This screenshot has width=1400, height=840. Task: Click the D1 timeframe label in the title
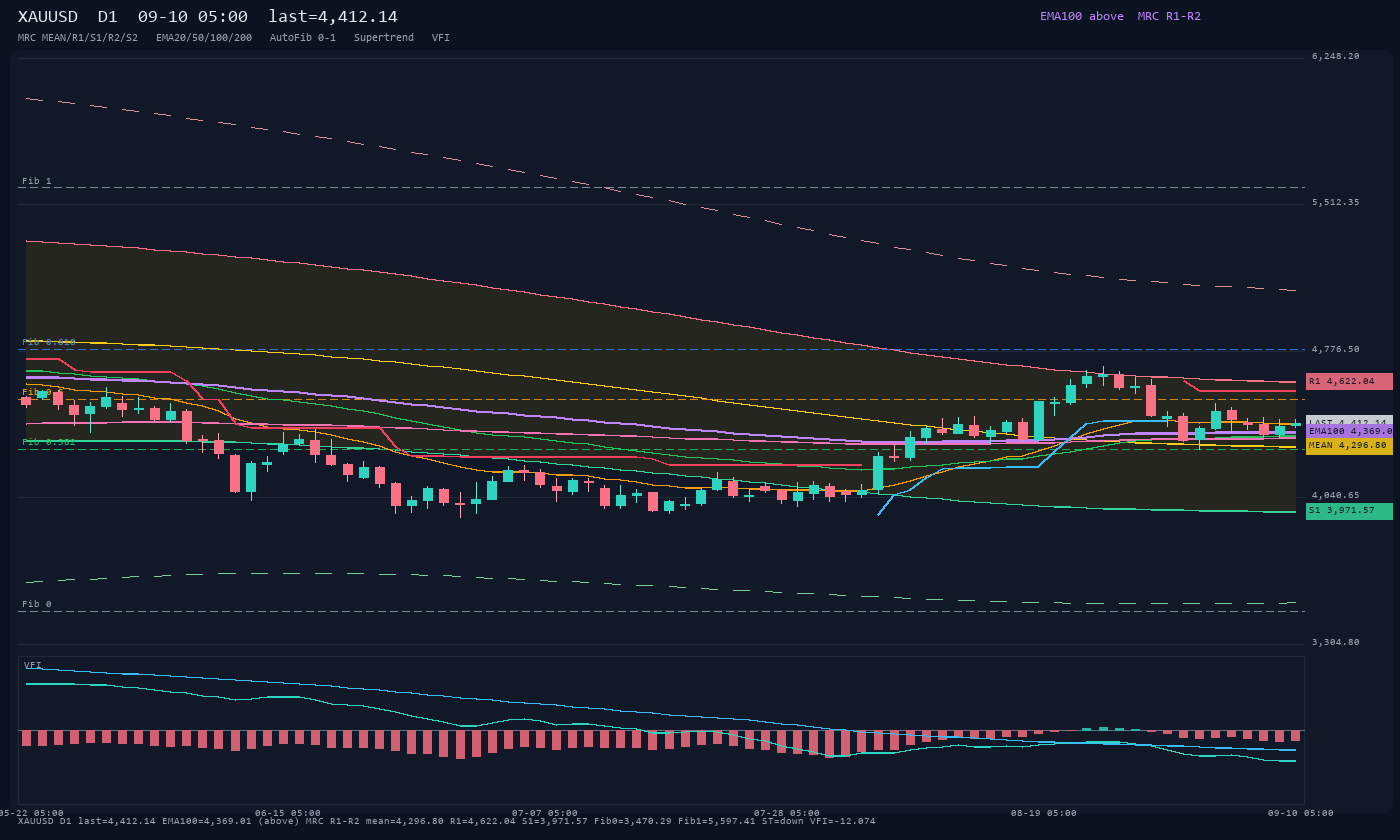pos(108,17)
